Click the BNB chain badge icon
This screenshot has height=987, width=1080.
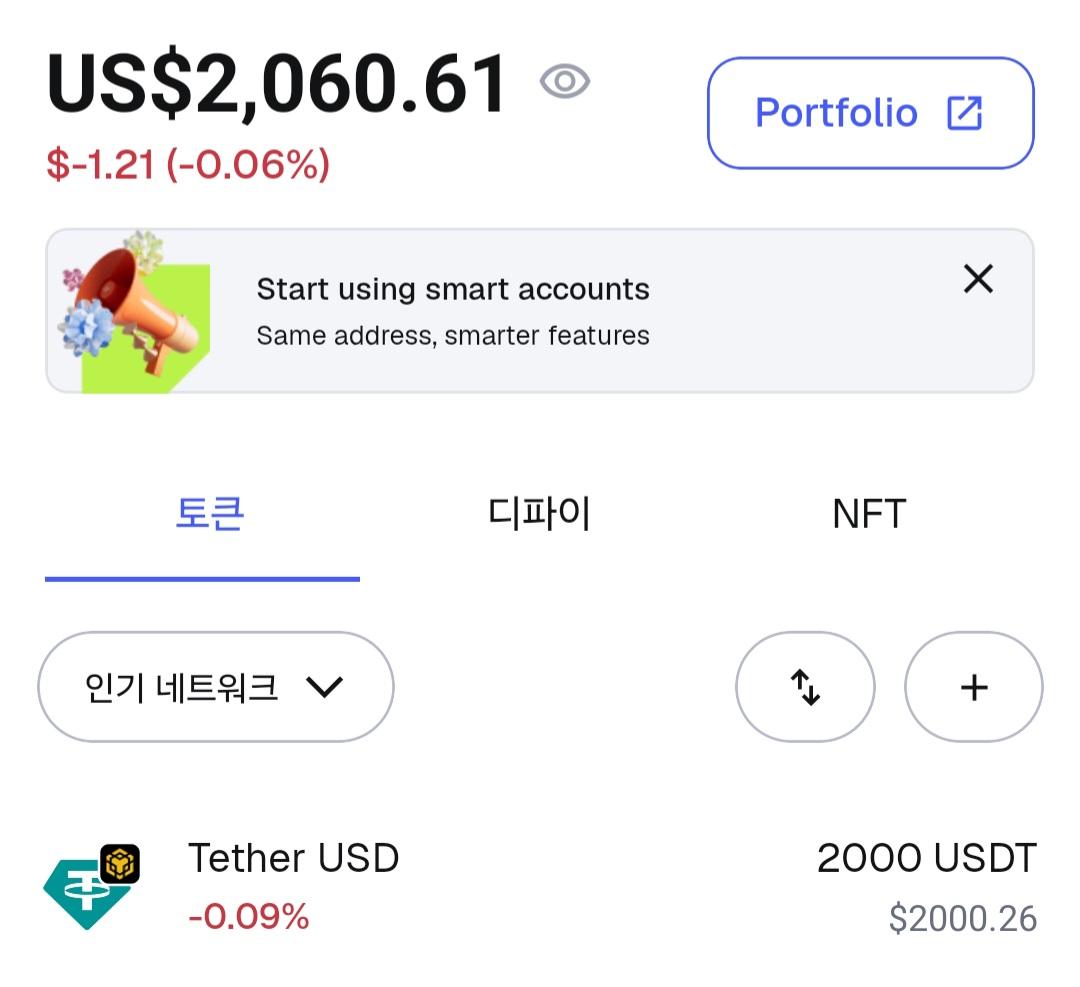point(120,863)
